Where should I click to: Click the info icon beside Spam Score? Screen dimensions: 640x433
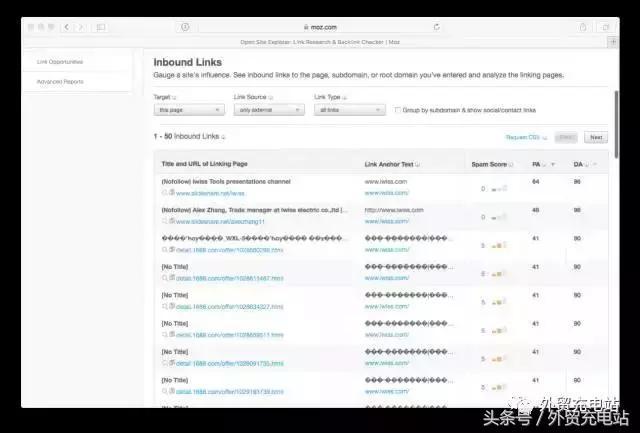coord(511,164)
